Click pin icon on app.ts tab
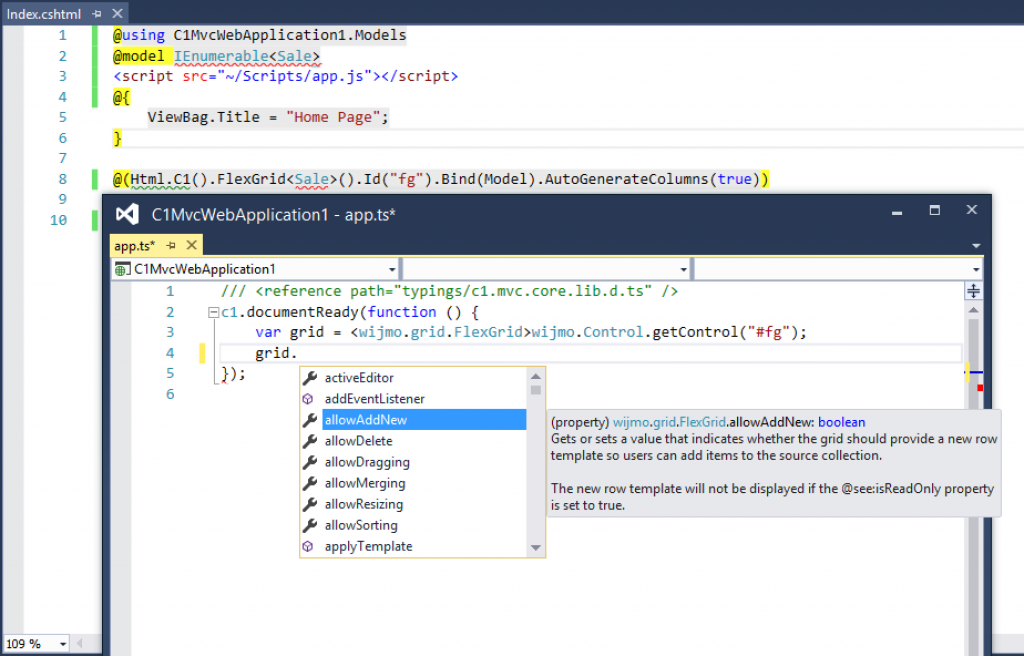The width and height of the screenshot is (1024, 656). pos(171,246)
